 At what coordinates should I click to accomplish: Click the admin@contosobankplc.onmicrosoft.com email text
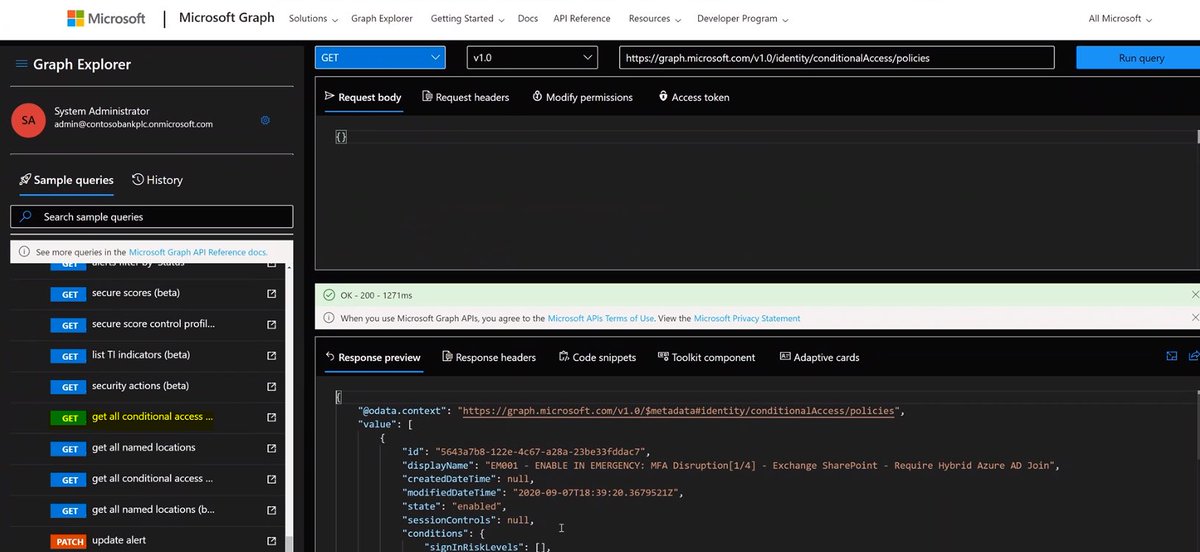(x=134, y=125)
